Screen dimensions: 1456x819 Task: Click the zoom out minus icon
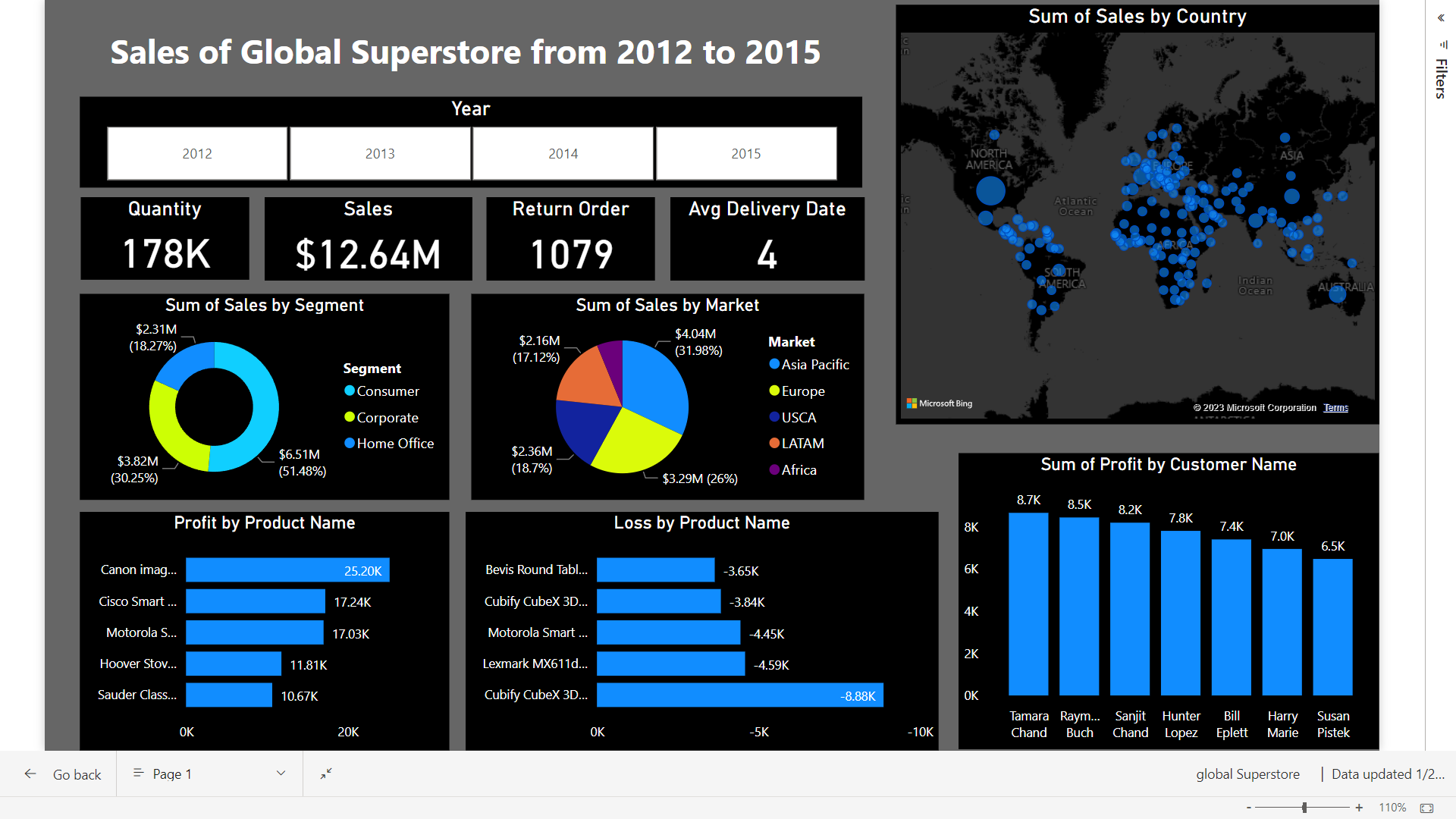pos(1250,807)
